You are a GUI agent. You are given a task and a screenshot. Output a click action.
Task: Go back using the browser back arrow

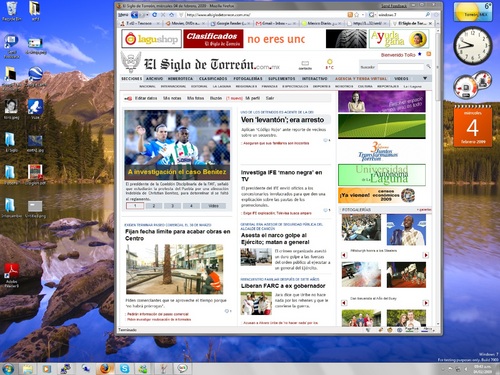(134, 15)
